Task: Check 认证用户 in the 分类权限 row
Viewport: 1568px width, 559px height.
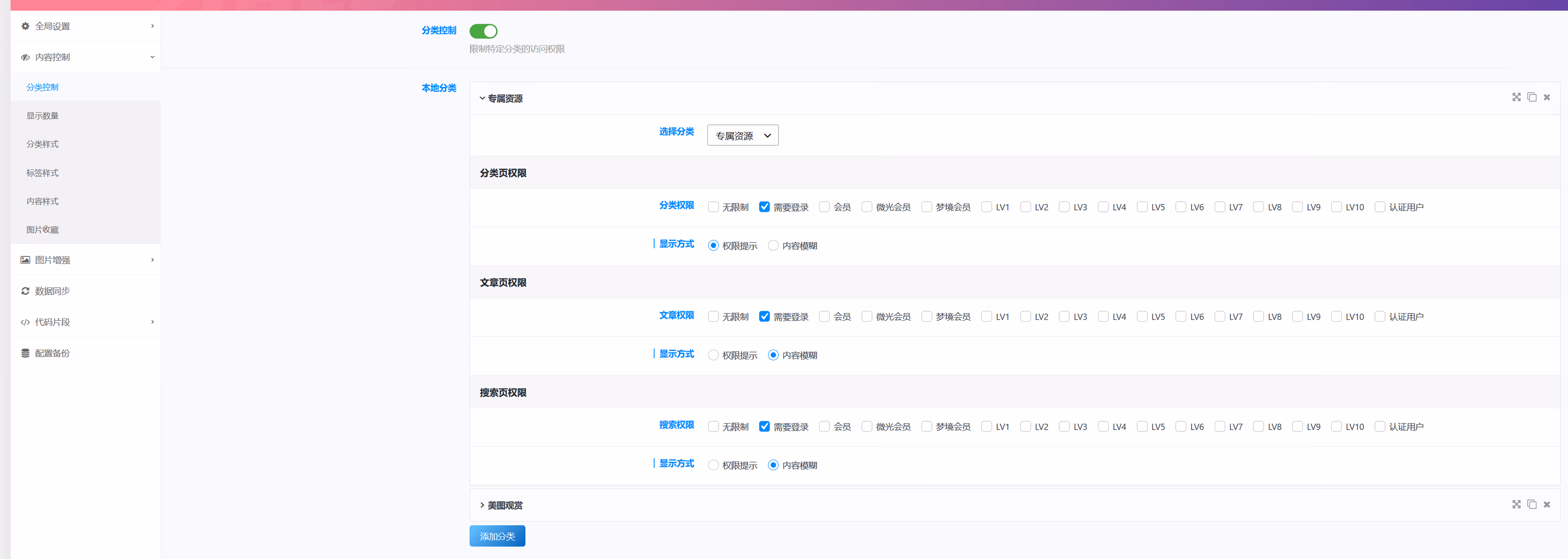Action: click(x=1380, y=207)
